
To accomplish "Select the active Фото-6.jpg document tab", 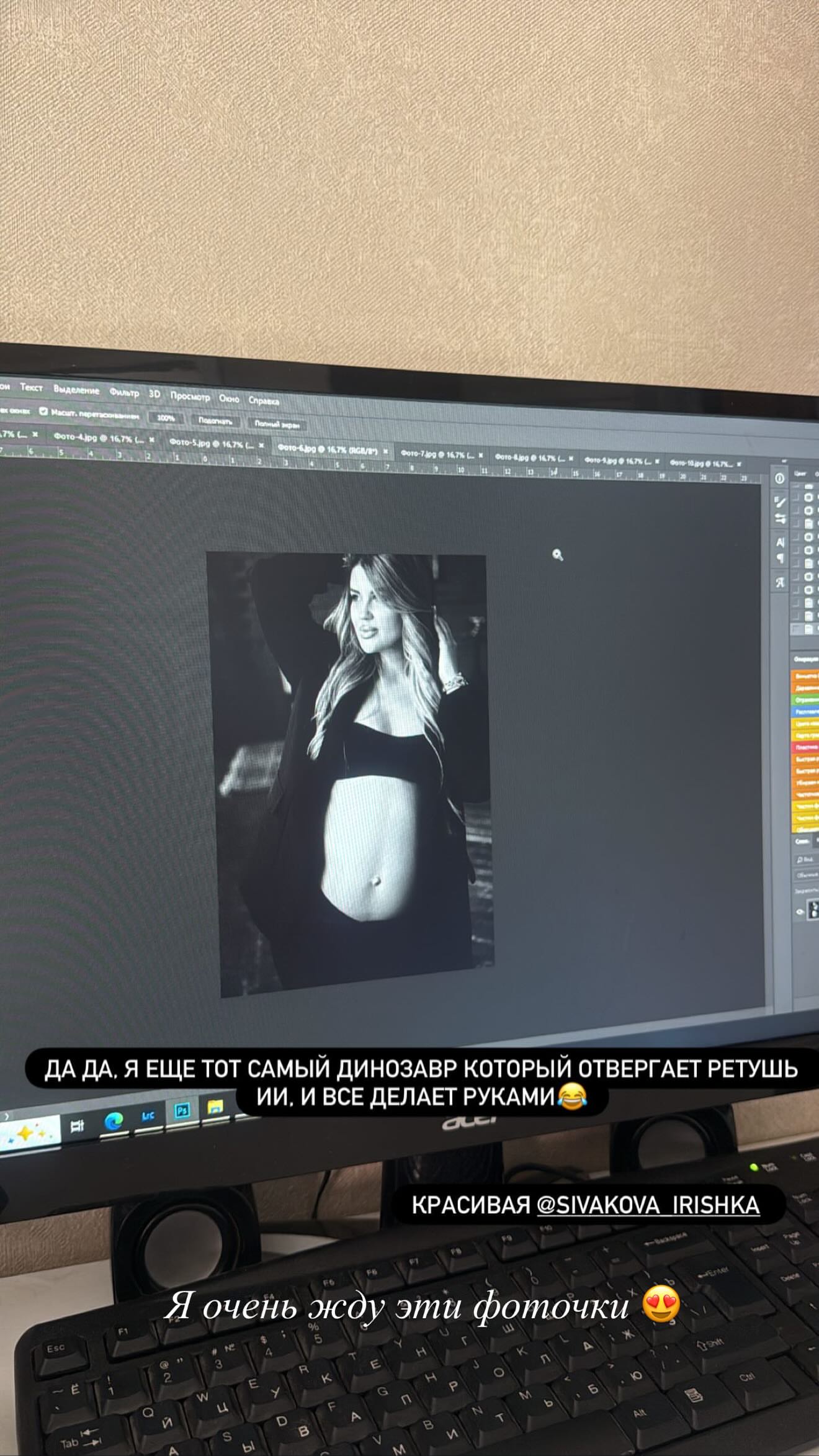I will 334,449.
